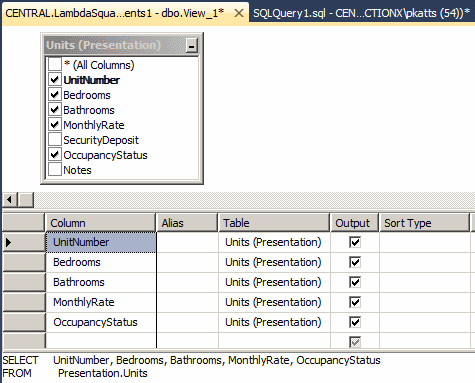Select the UnitNumber cell in grid
Screen dimensions: 475x383
point(101,242)
